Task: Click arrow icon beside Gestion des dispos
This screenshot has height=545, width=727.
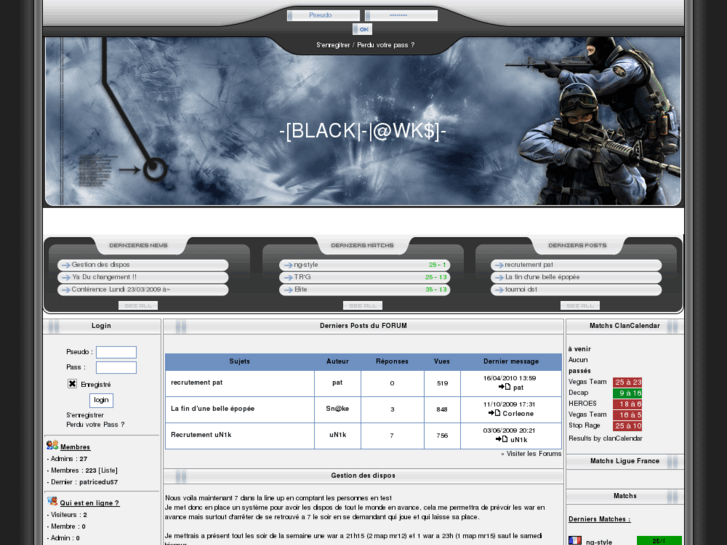Action: [65, 265]
